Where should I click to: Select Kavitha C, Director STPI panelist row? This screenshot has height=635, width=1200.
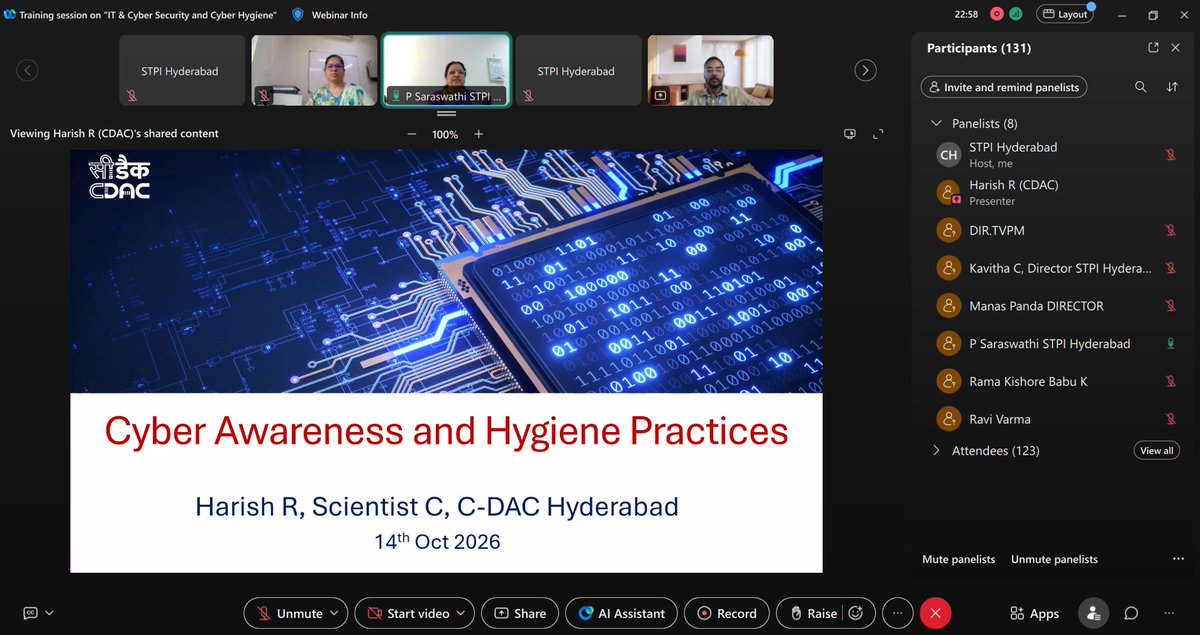click(x=1055, y=268)
